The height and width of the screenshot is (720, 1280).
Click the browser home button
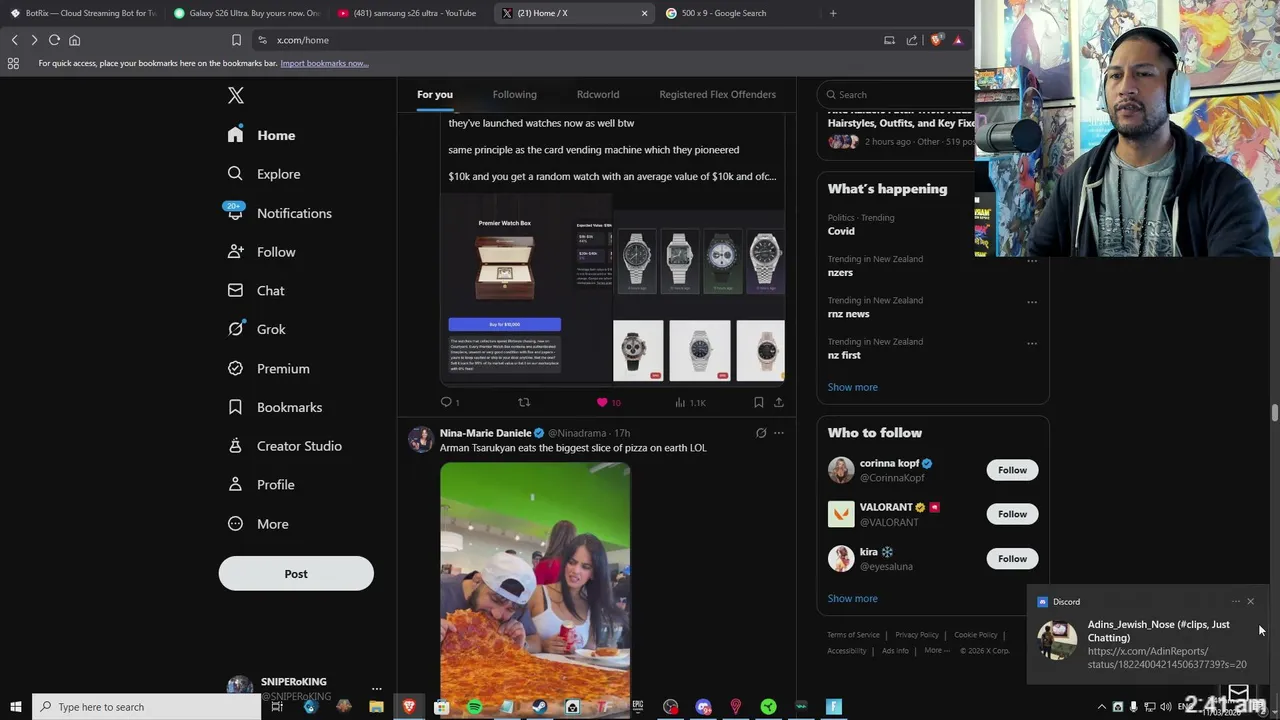74,40
